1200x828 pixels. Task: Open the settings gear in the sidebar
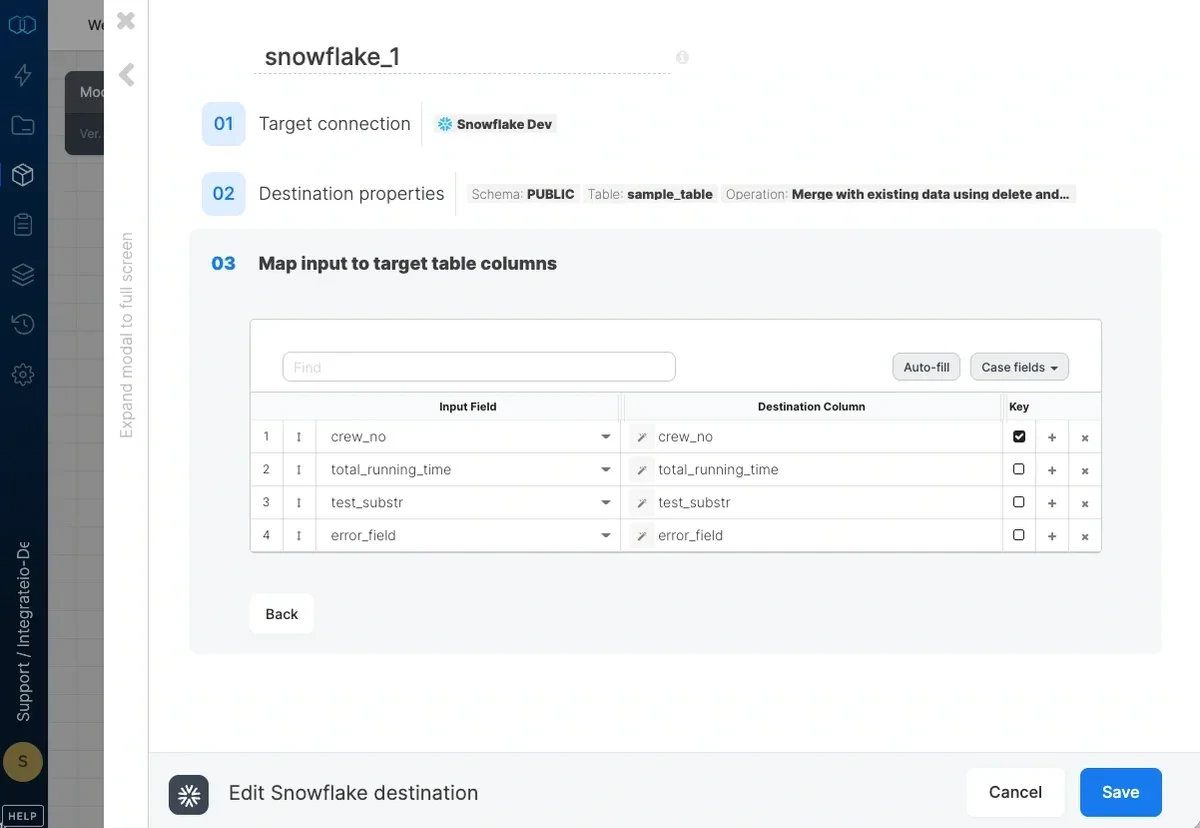click(22, 374)
